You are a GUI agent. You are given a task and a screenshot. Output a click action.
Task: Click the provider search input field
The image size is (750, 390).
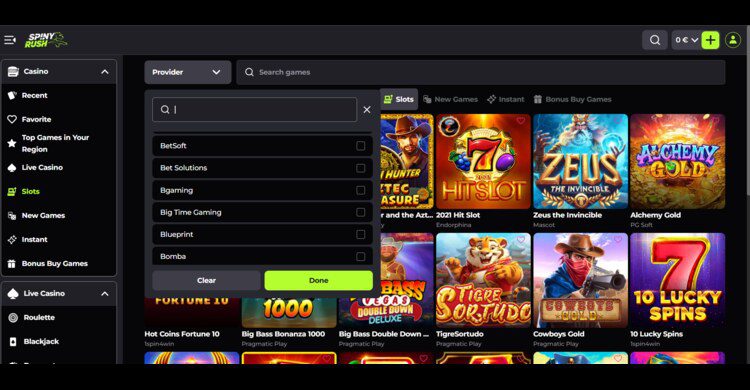click(254, 110)
